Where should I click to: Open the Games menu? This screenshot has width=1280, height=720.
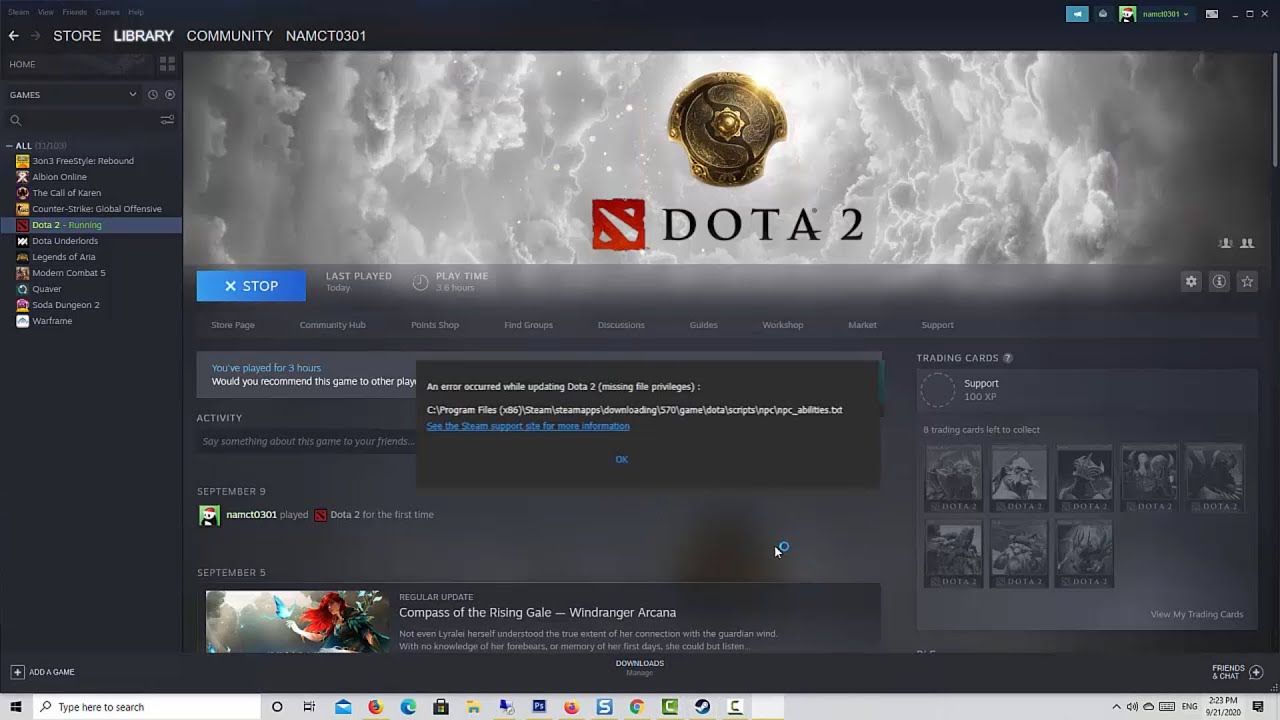[x=108, y=12]
